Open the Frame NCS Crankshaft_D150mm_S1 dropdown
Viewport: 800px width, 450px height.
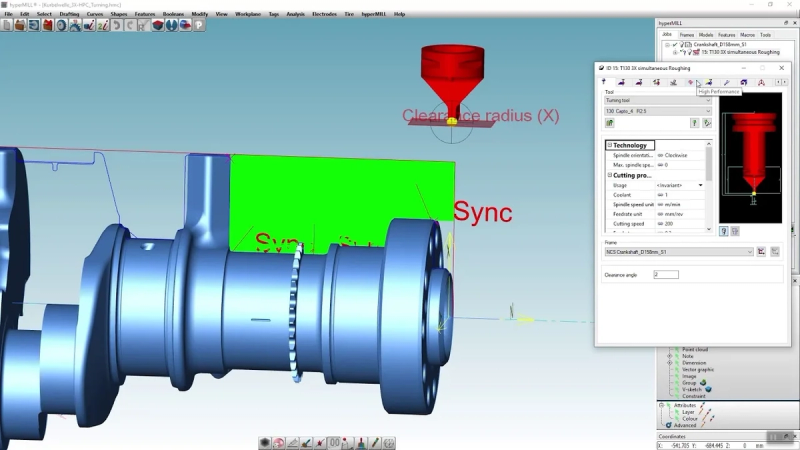[679, 252]
